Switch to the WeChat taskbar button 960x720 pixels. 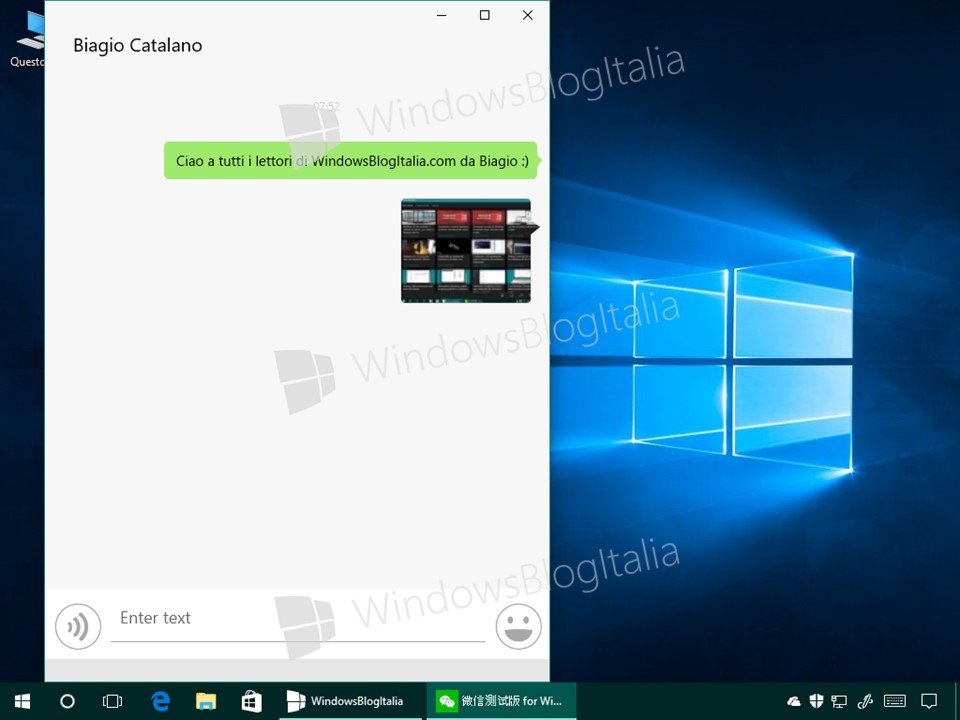501,701
